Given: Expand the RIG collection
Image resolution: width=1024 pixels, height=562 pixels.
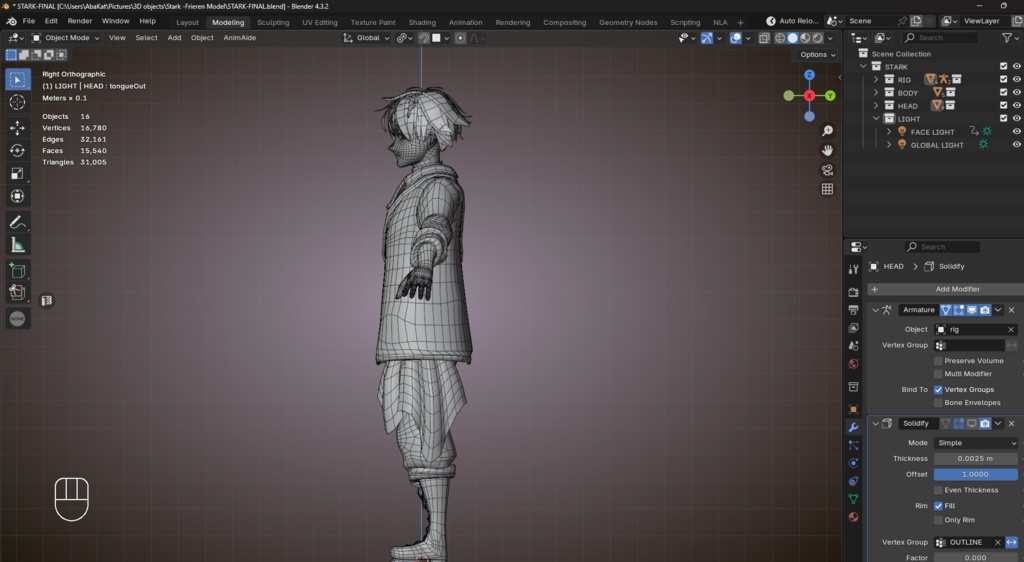Looking at the screenshot, I should tap(876, 80).
